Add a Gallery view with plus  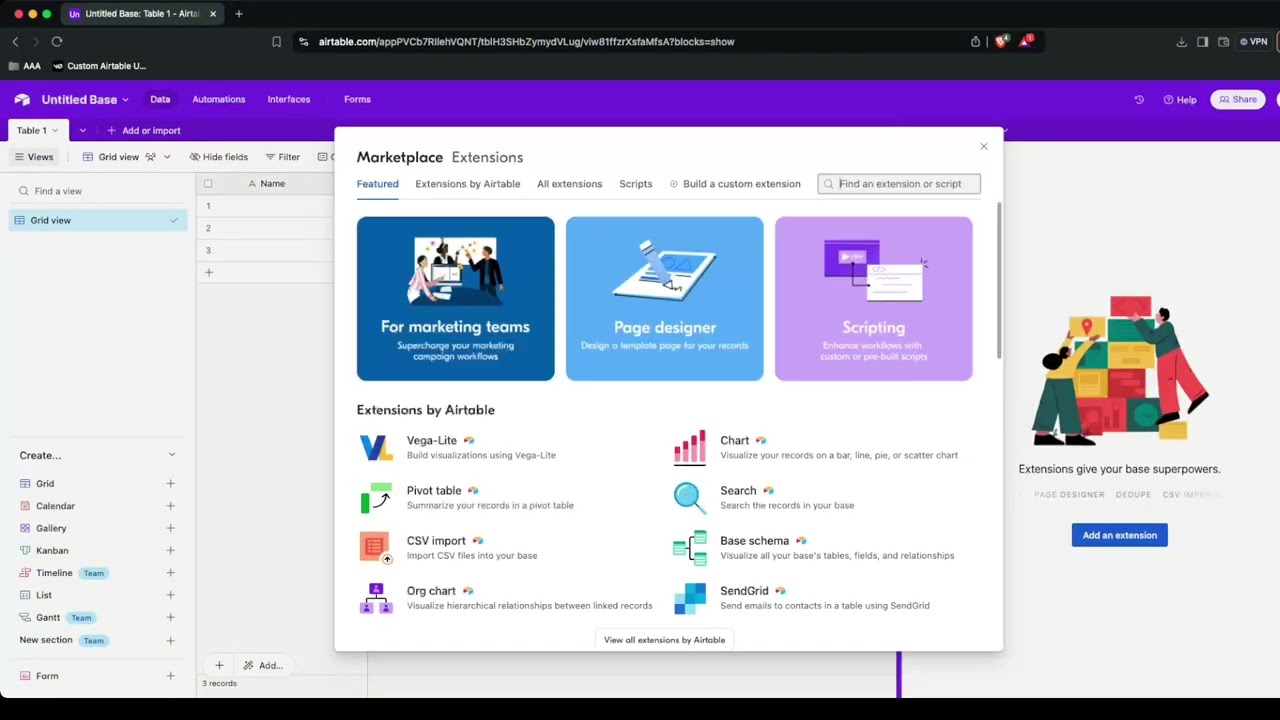(x=170, y=528)
